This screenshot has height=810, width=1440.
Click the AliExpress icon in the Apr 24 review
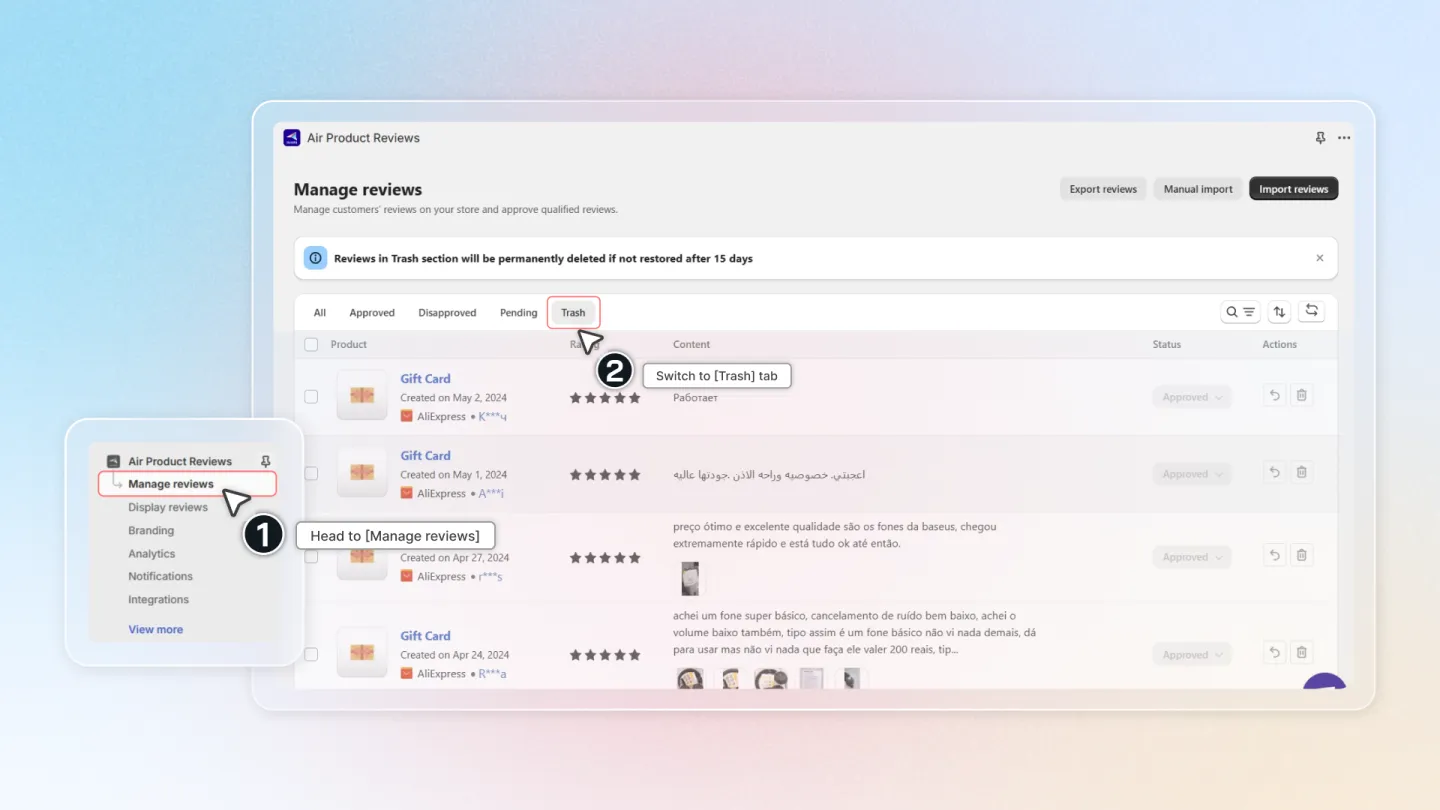pos(406,674)
